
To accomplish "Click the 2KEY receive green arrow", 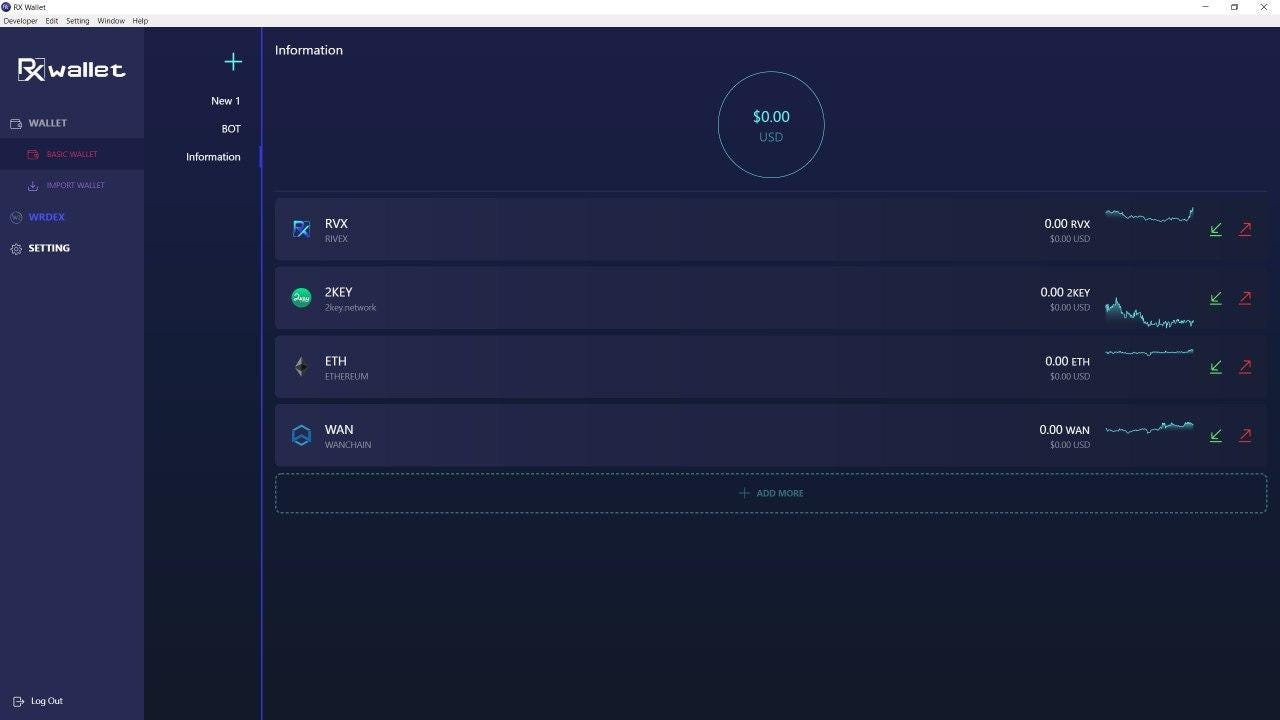I will point(1216,298).
